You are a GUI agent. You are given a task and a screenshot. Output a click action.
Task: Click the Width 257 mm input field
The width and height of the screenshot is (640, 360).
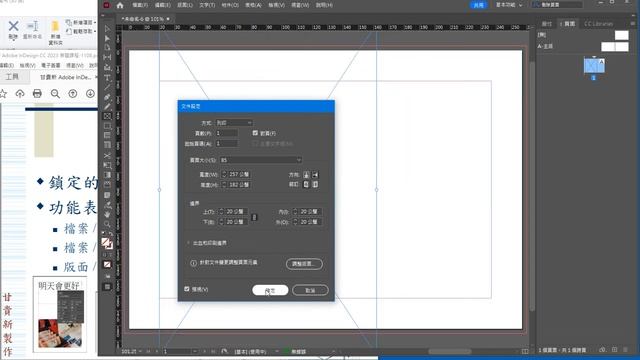240,174
